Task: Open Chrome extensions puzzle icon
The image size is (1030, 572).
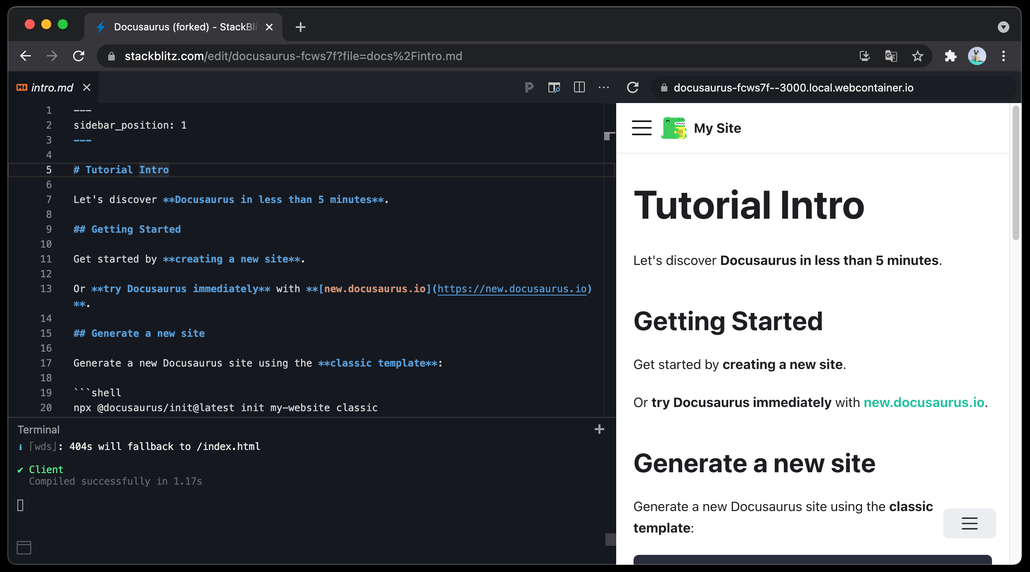Action: [x=950, y=56]
